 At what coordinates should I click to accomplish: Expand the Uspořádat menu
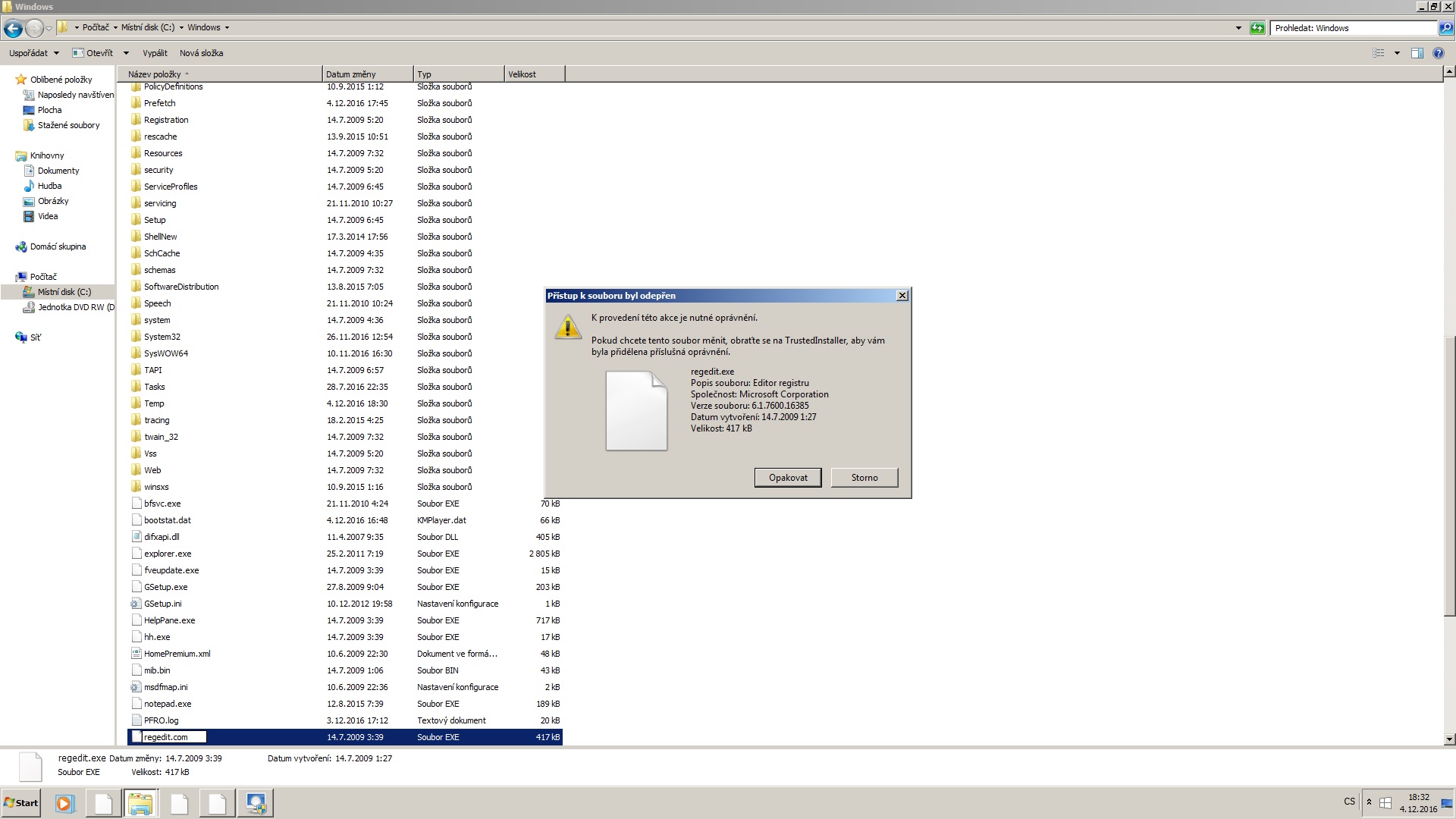coord(33,53)
